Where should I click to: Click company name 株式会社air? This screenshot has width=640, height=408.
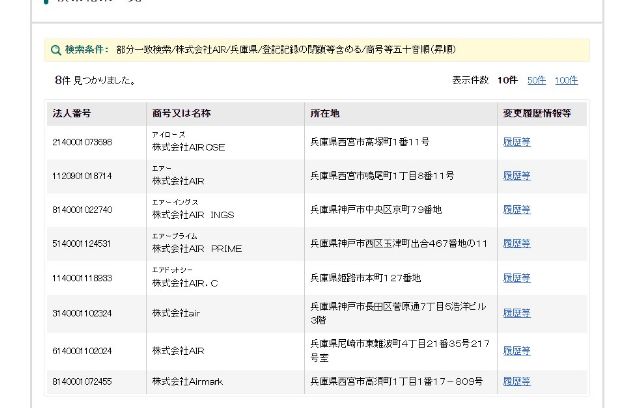(x=176, y=314)
